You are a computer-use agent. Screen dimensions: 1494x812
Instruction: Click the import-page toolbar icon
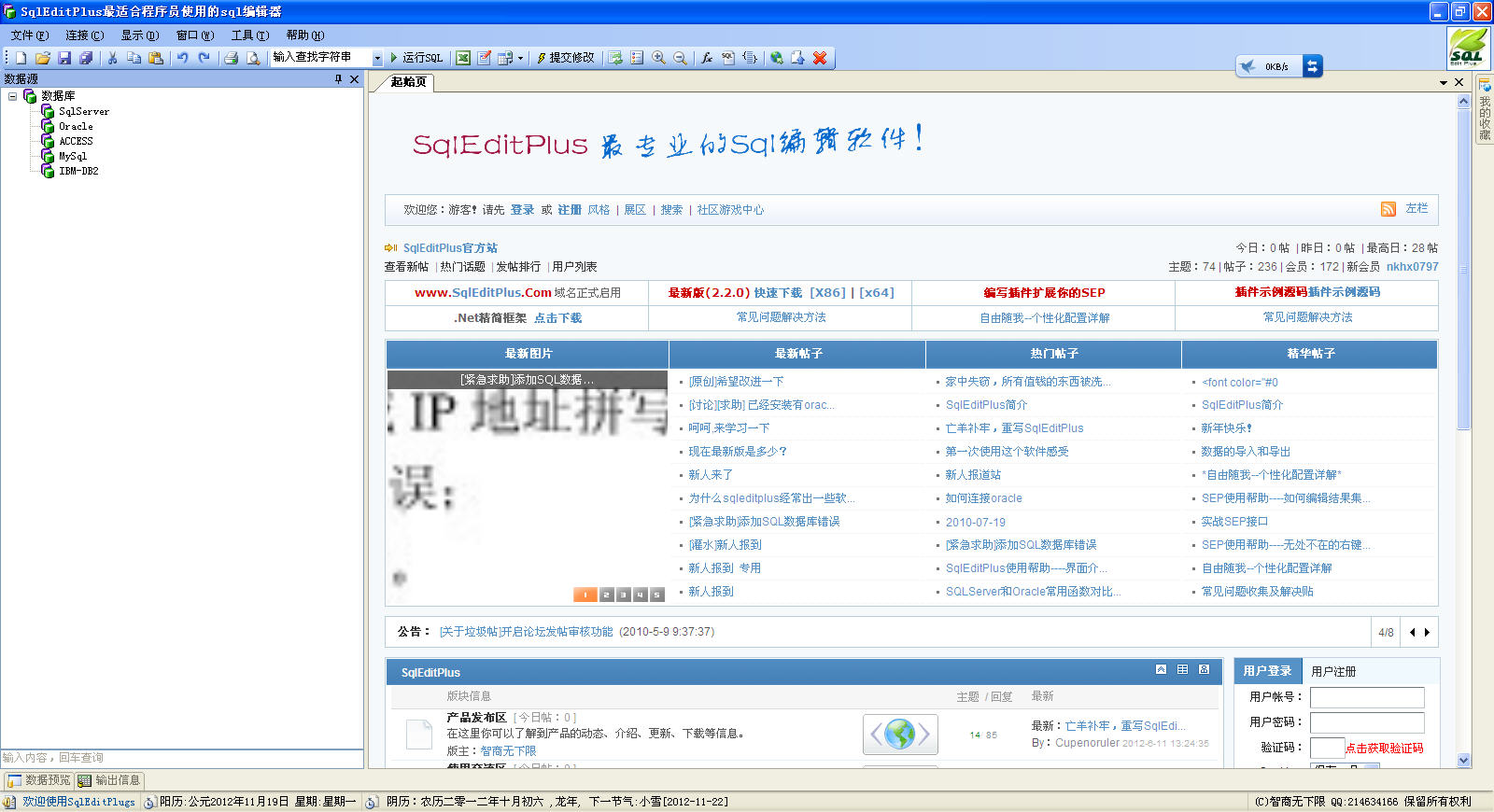[797, 58]
